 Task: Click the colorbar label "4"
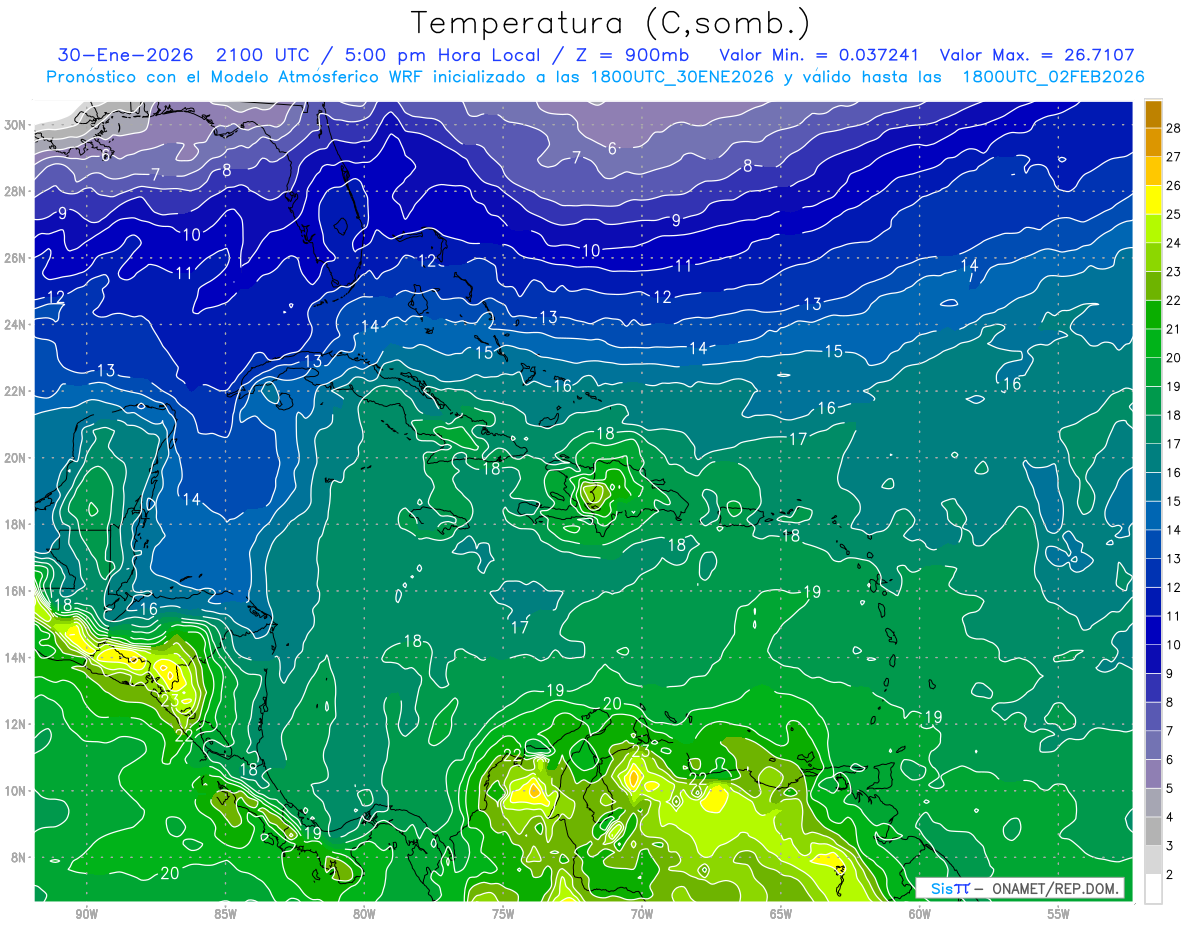point(1170,817)
